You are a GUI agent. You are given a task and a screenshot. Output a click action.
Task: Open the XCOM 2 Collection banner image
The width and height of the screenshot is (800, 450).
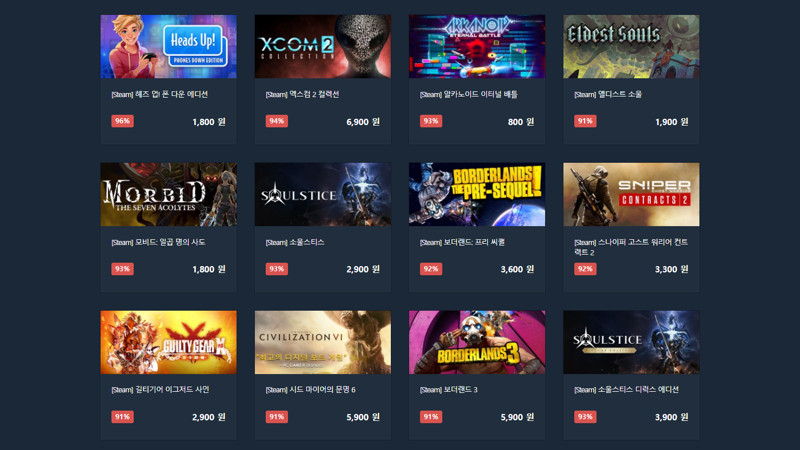coord(323,46)
